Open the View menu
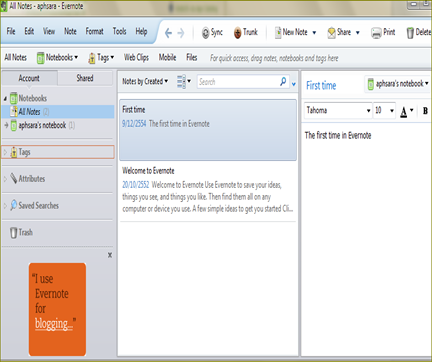432x362 pixels. (49, 31)
